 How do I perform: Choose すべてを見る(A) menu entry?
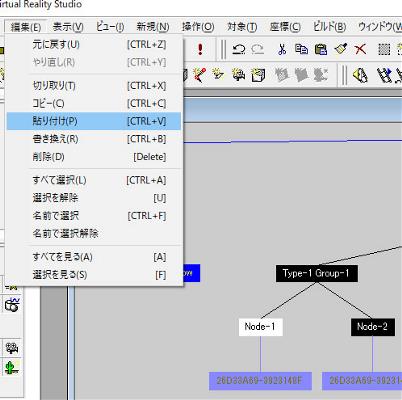coord(94,257)
